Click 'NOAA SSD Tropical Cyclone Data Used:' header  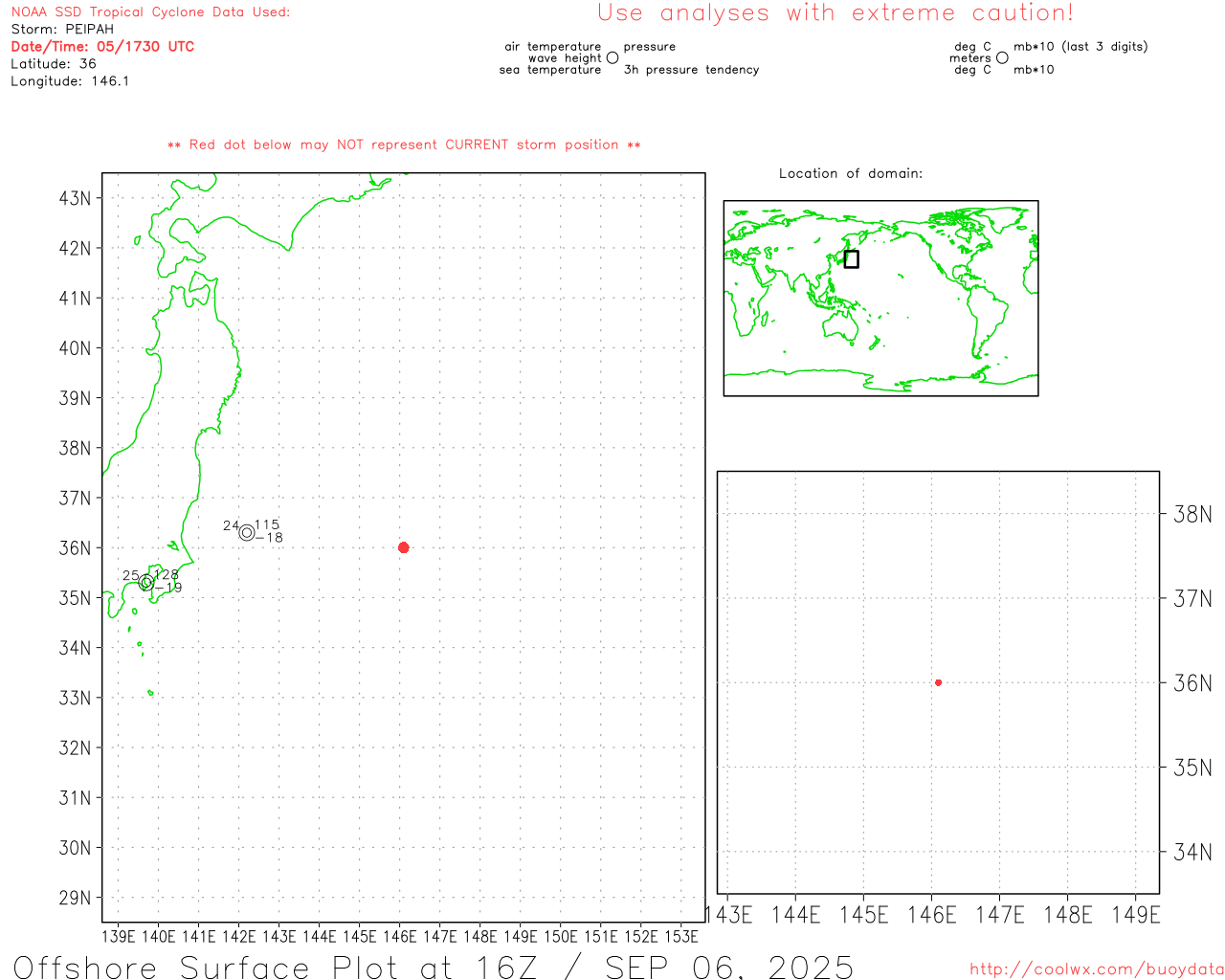[150, 12]
